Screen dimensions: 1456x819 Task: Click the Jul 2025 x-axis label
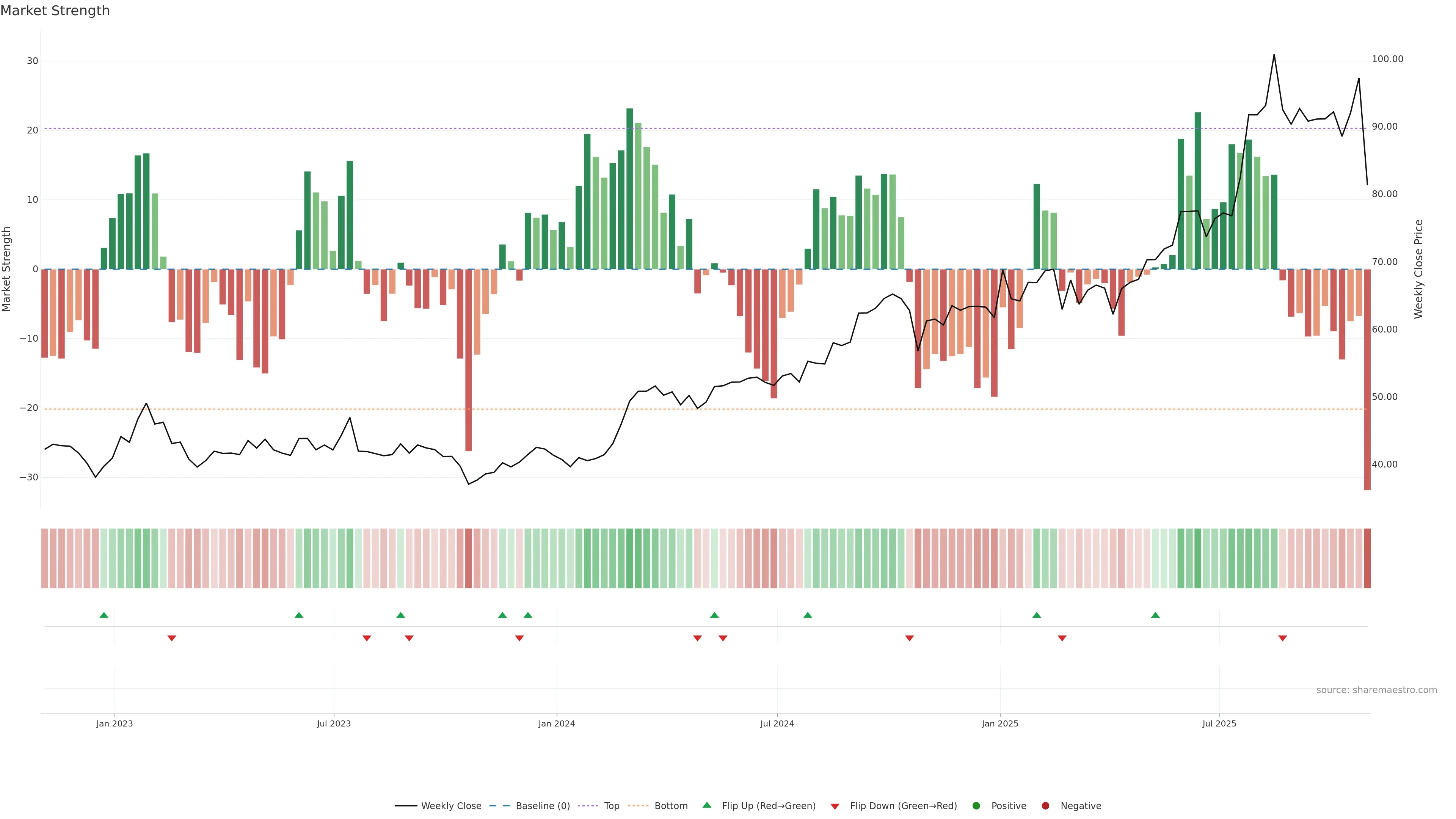pos(1219,723)
